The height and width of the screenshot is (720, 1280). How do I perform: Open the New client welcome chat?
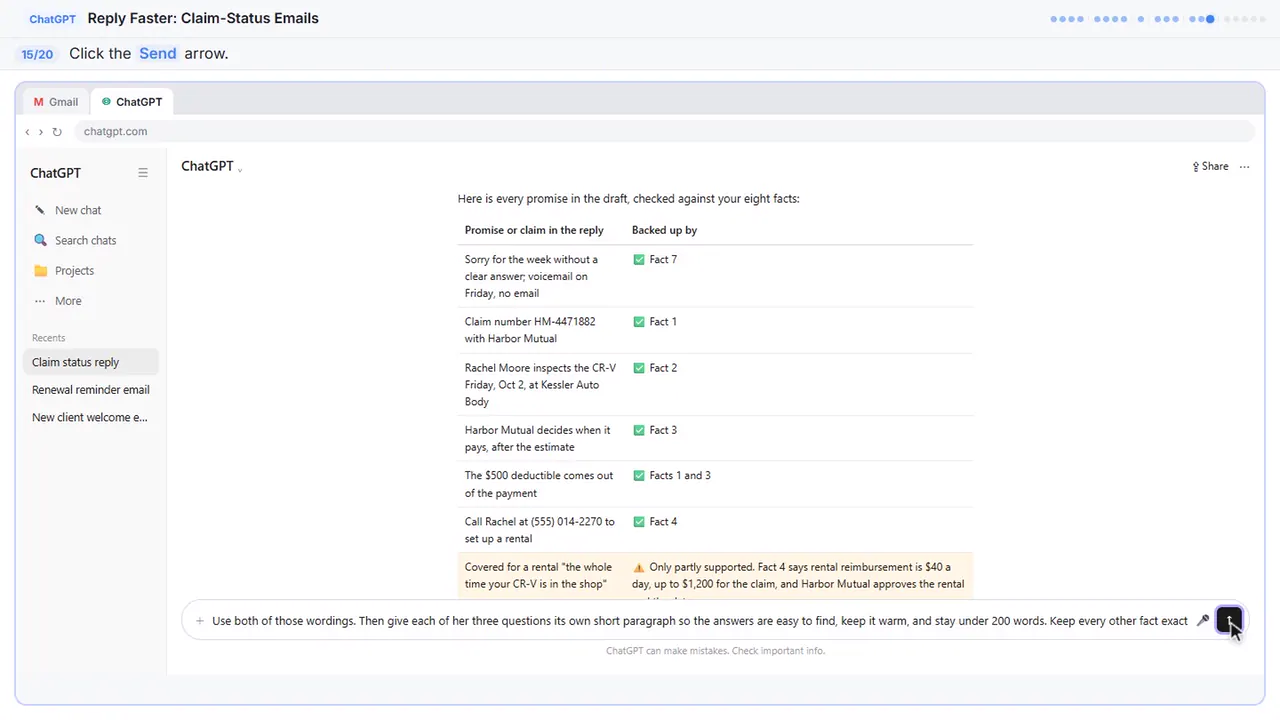click(90, 418)
